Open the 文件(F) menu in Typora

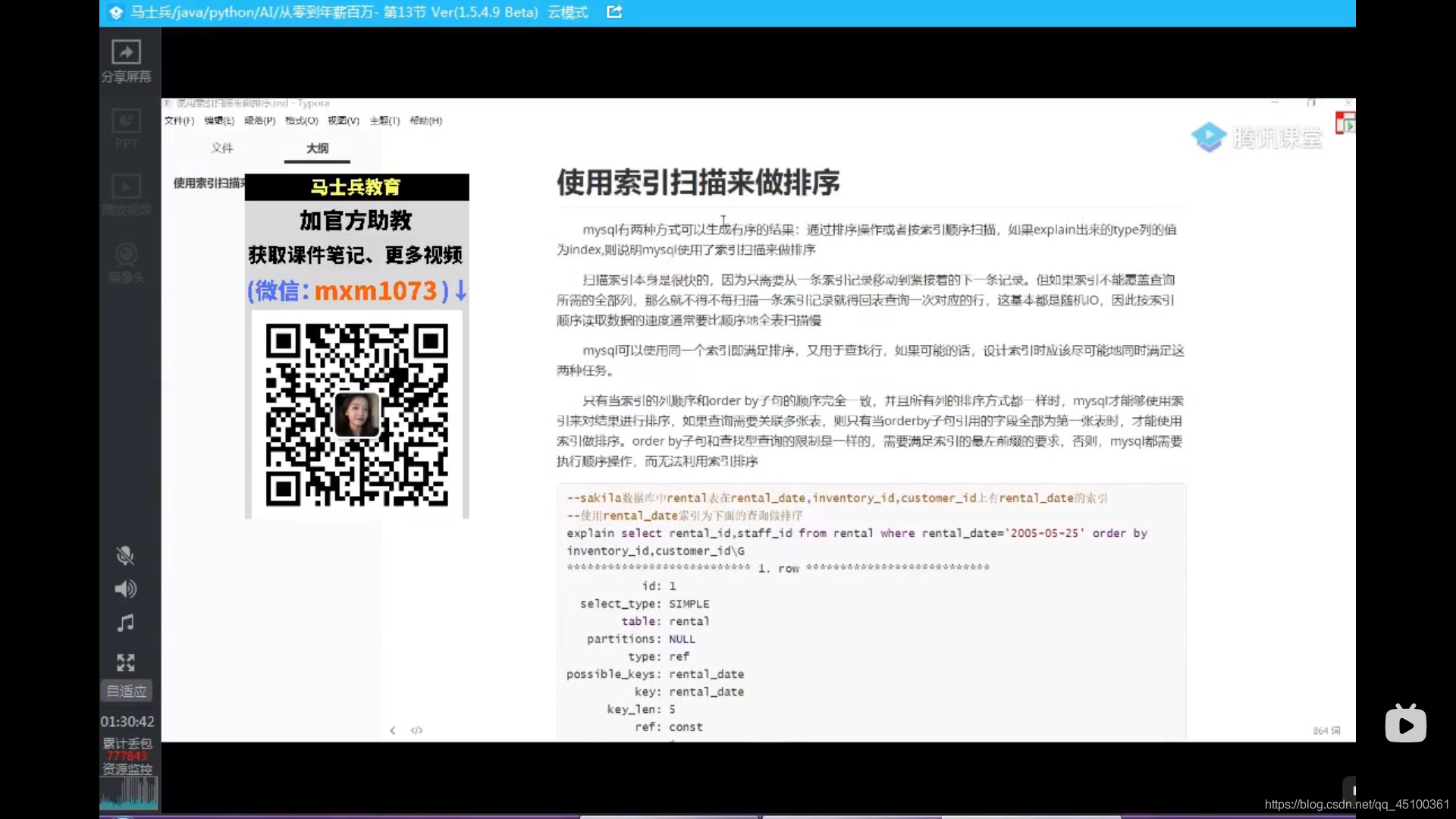(x=179, y=121)
